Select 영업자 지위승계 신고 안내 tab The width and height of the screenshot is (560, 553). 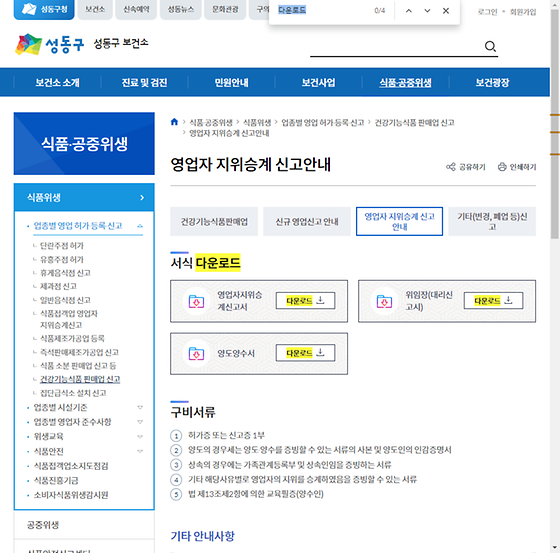pyautogui.click(x=399, y=221)
